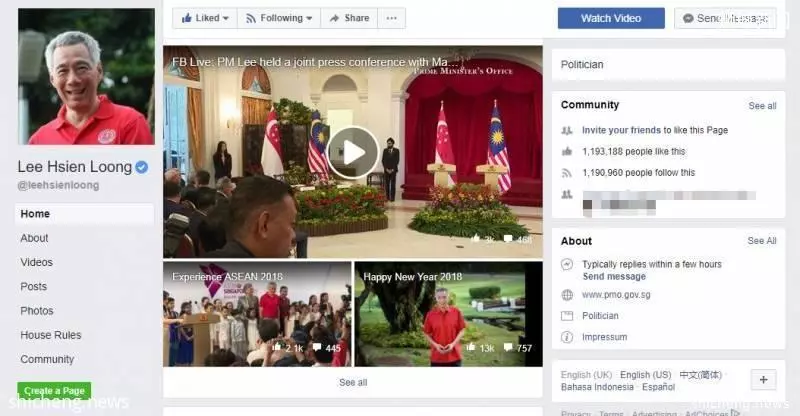
Task: Click the feed icon in Following button
Action: pos(251,18)
